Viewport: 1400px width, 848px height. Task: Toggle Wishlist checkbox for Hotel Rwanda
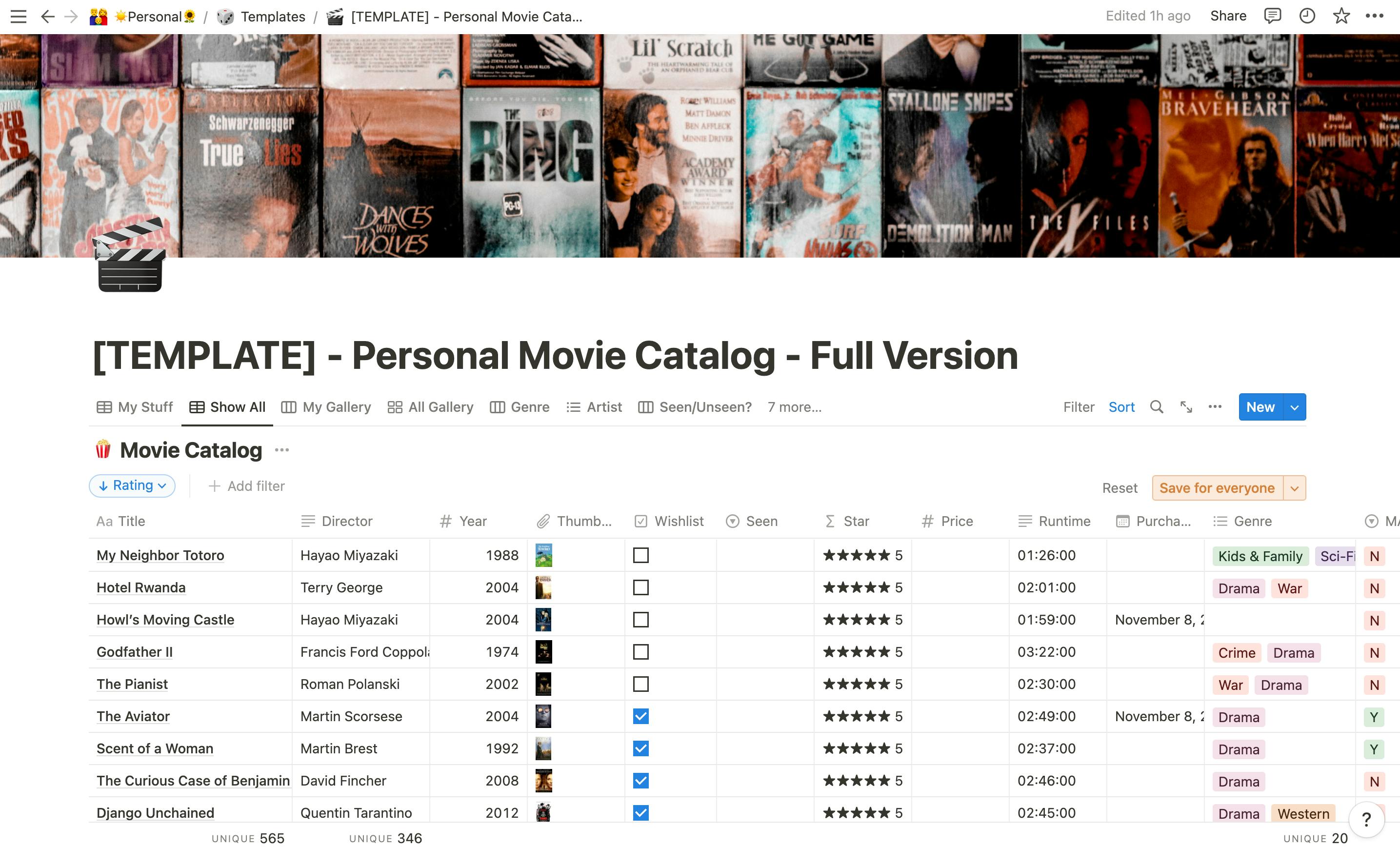pyautogui.click(x=641, y=588)
